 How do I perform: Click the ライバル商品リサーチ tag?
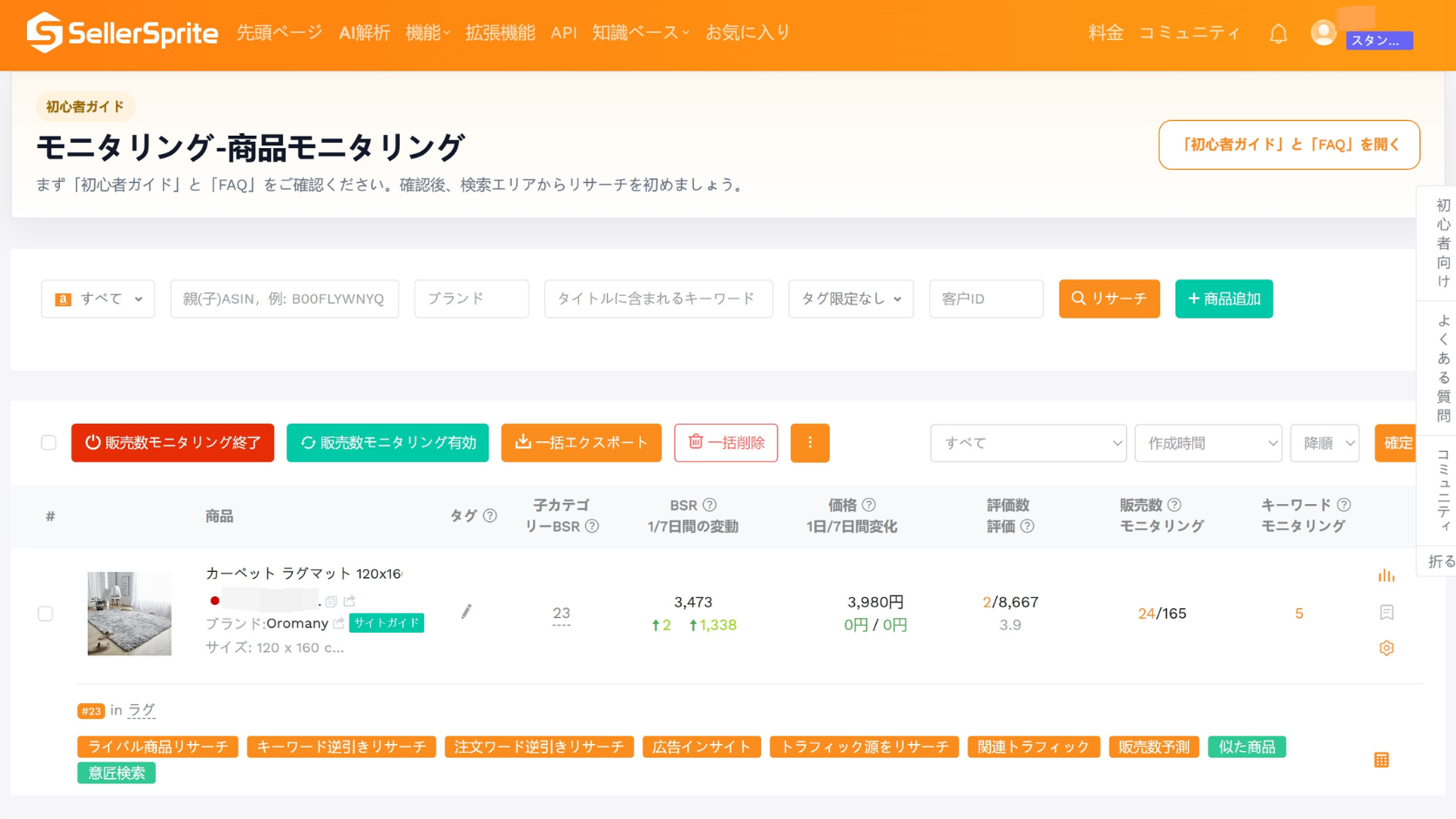pyautogui.click(x=158, y=747)
